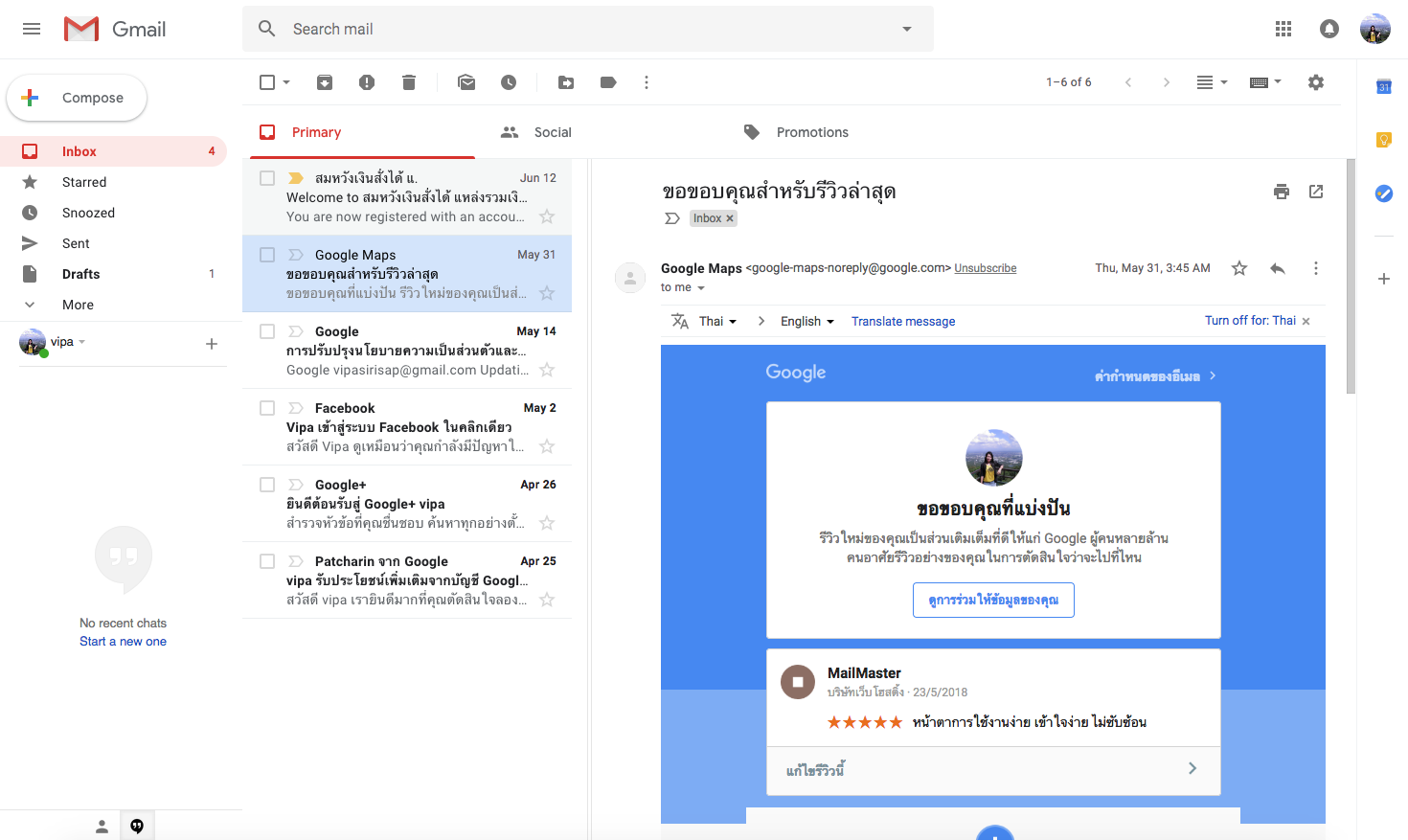Star the Facebook email in list
This screenshot has height=840, width=1408.
pos(547,446)
